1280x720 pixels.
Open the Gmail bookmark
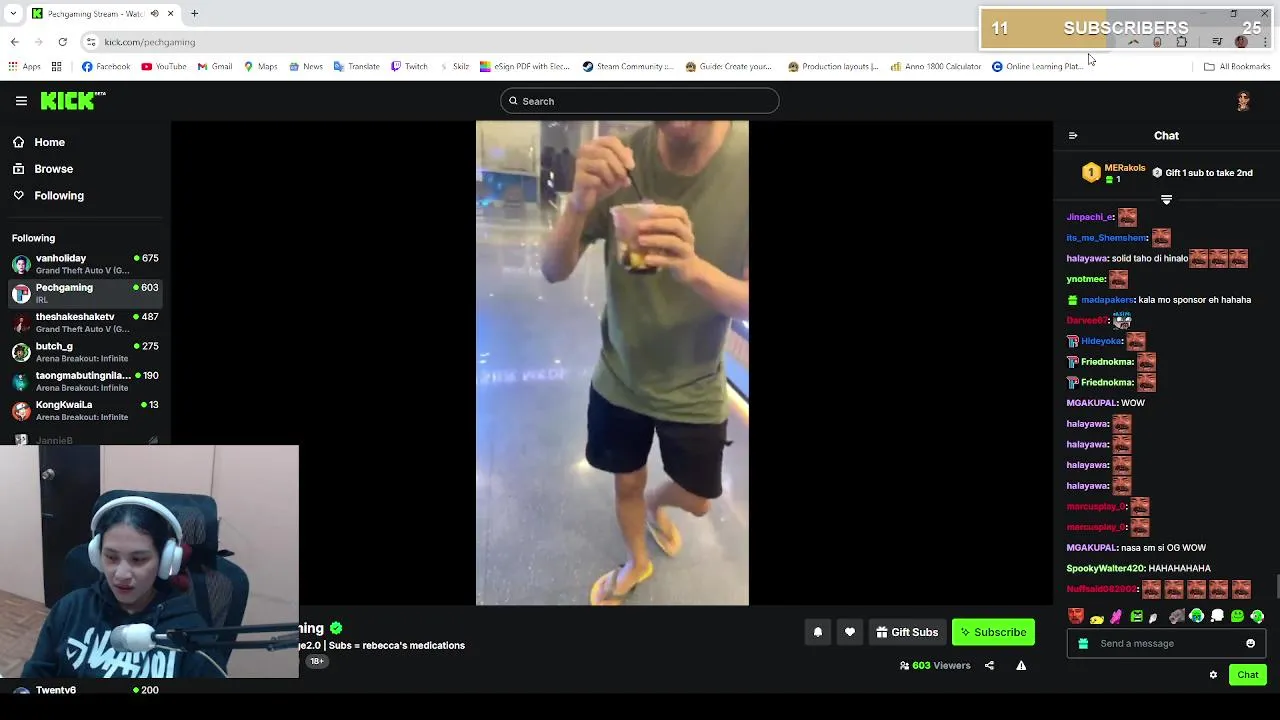pyautogui.click(x=215, y=67)
